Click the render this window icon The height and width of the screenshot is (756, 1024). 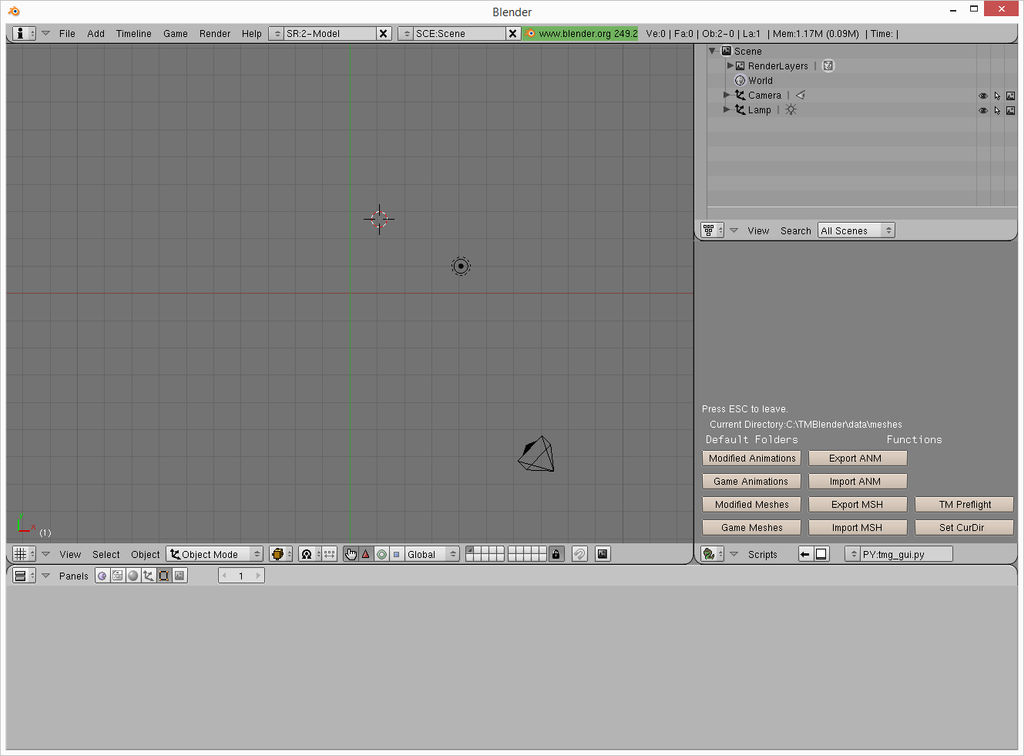pyautogui.click(x=602, y=554)
